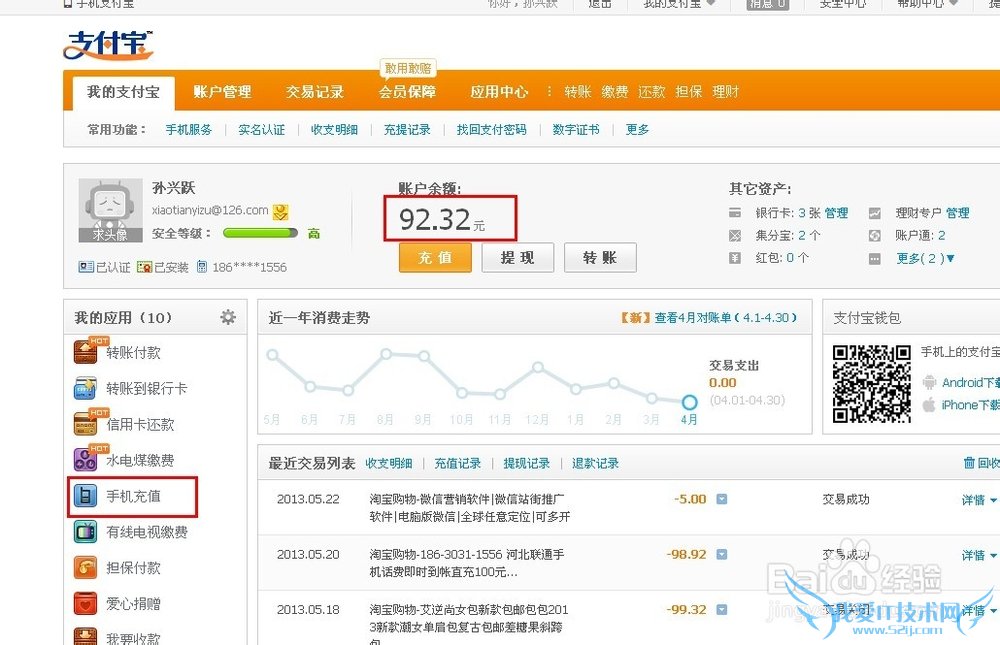1000x645 pixels.
Task: Open the 交易记录 tab
Action: 315,92
